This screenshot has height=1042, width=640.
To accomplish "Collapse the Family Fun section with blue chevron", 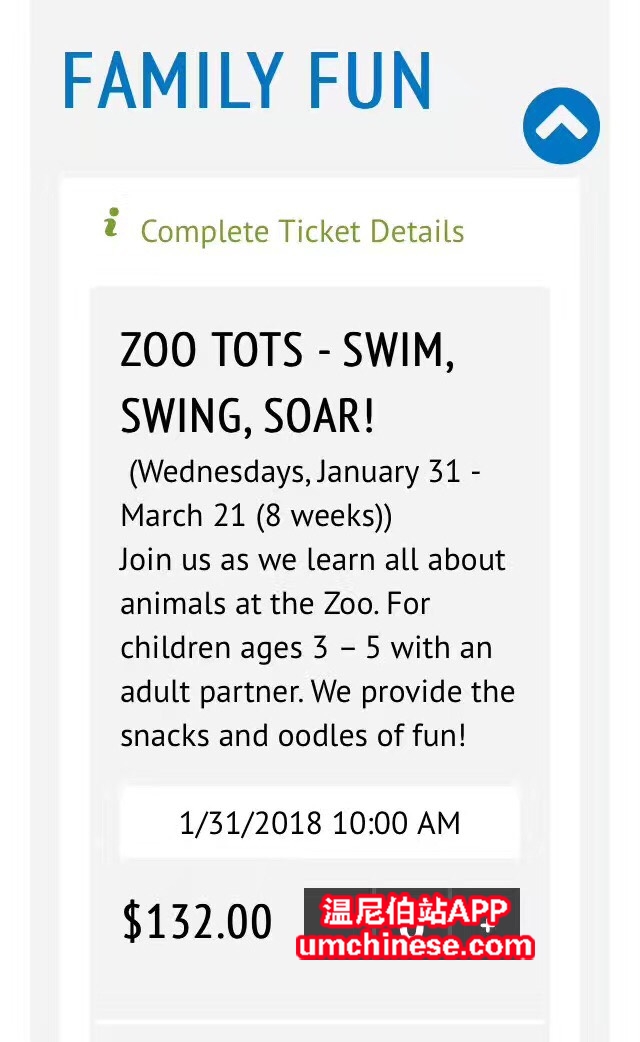I will 561,126.
